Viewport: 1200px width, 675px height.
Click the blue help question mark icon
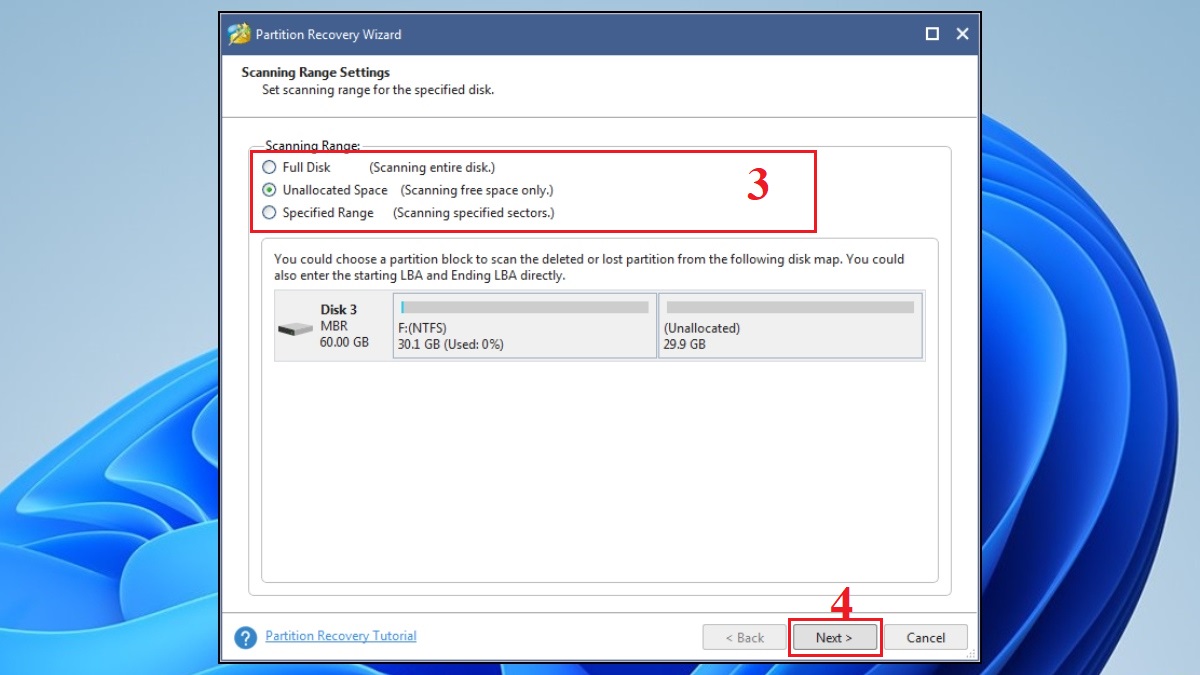pos(244,637)
